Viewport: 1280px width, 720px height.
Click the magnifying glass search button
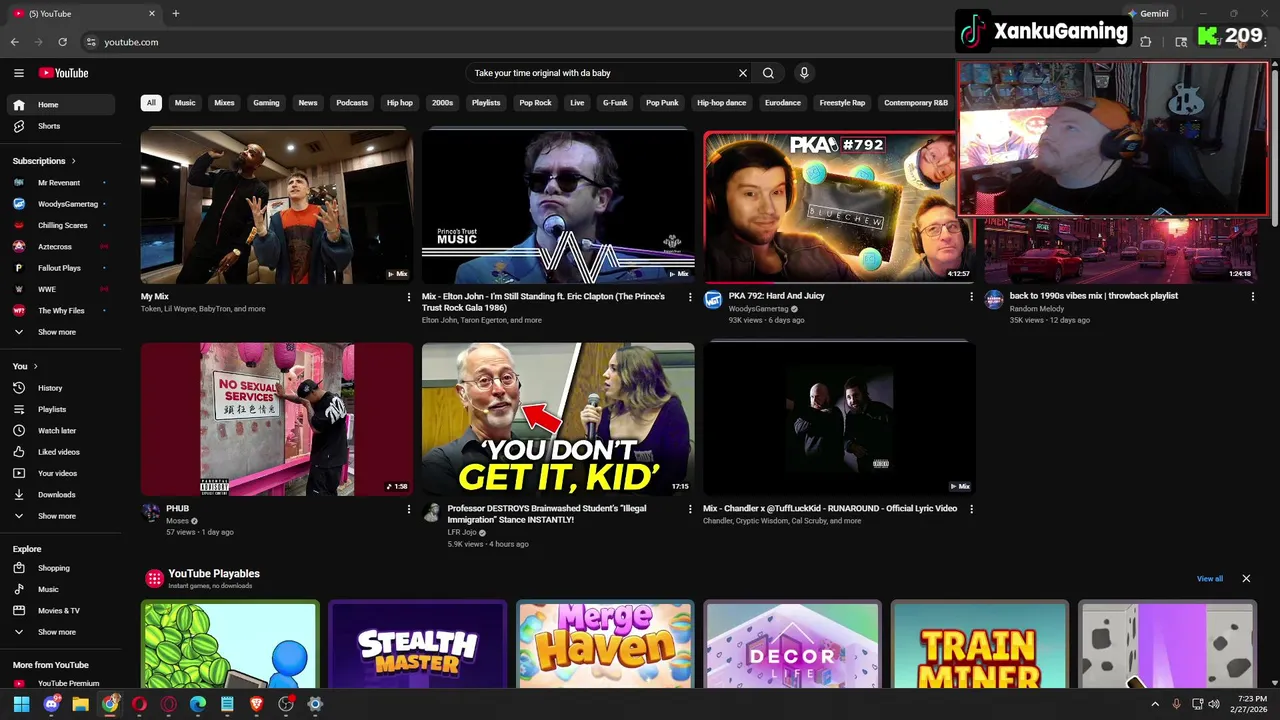click(768, 73)
